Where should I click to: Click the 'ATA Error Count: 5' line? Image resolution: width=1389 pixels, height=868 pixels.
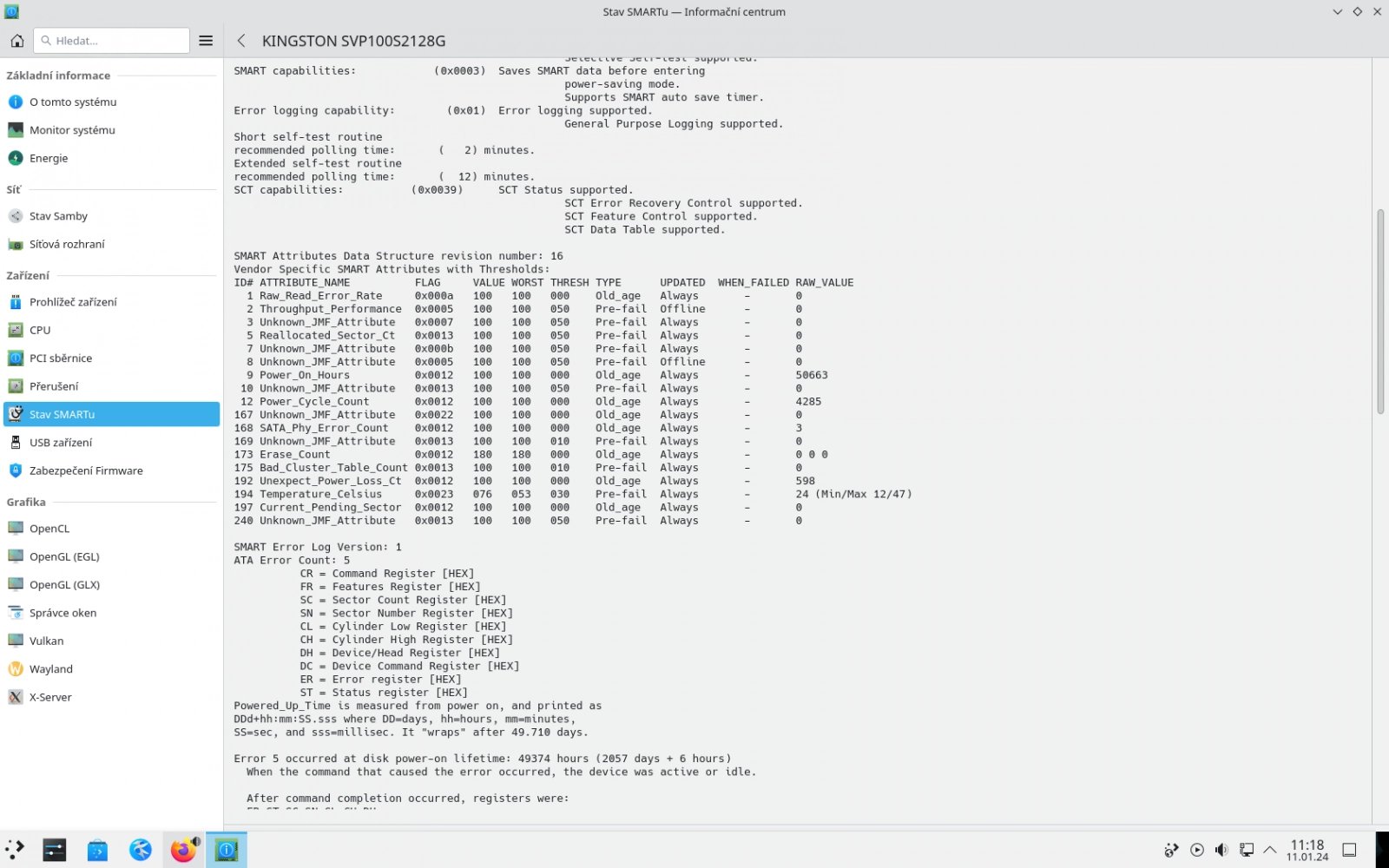[292, 560]
